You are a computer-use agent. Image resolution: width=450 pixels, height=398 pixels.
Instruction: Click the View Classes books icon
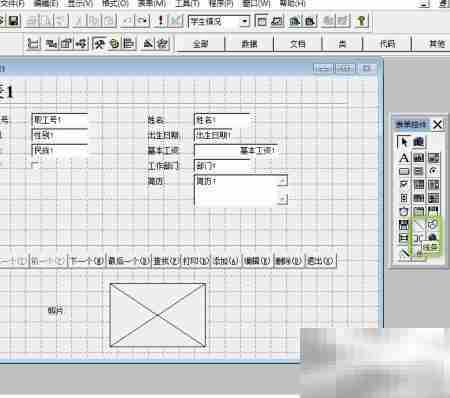[419, 142]
